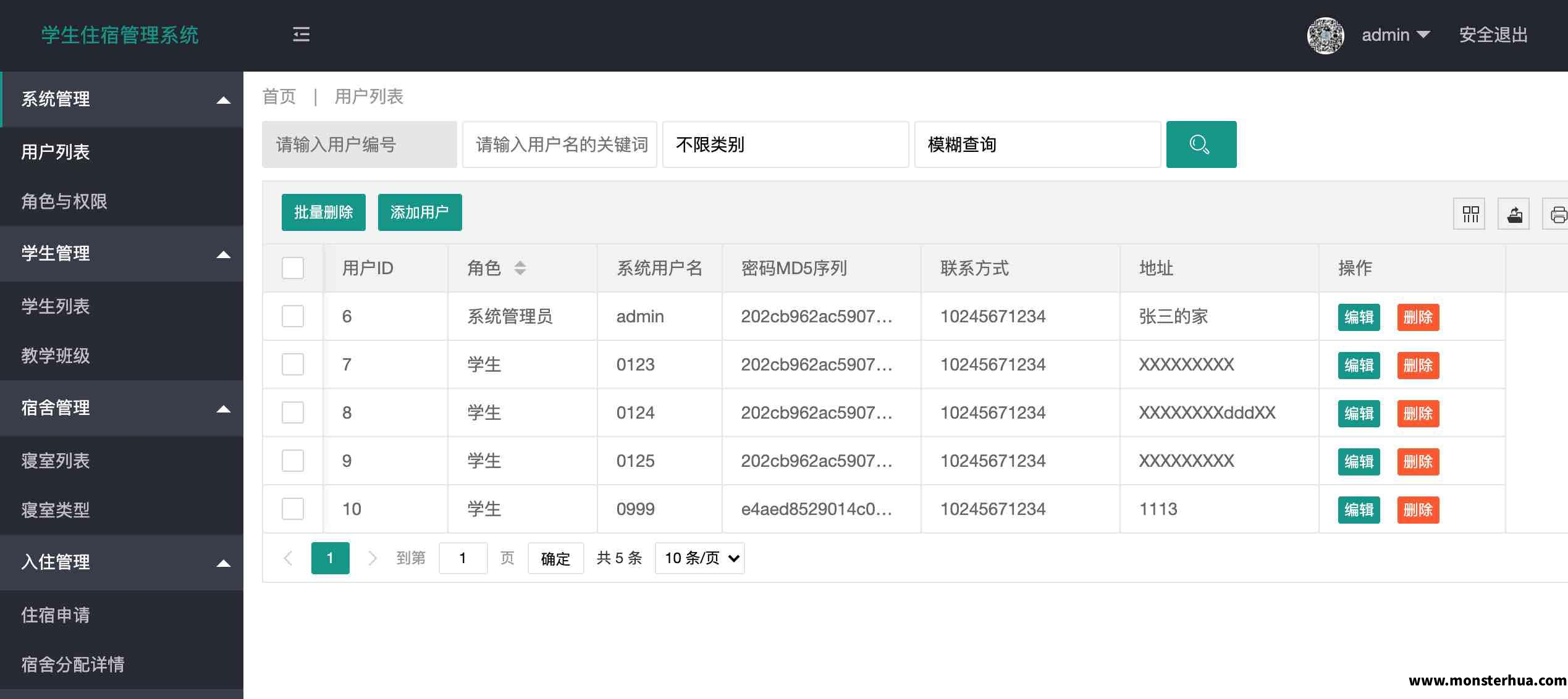Check the row for user ID 9
This screenshot has height=699, width=1568.
pyautogui.click(x=293, y=461)
